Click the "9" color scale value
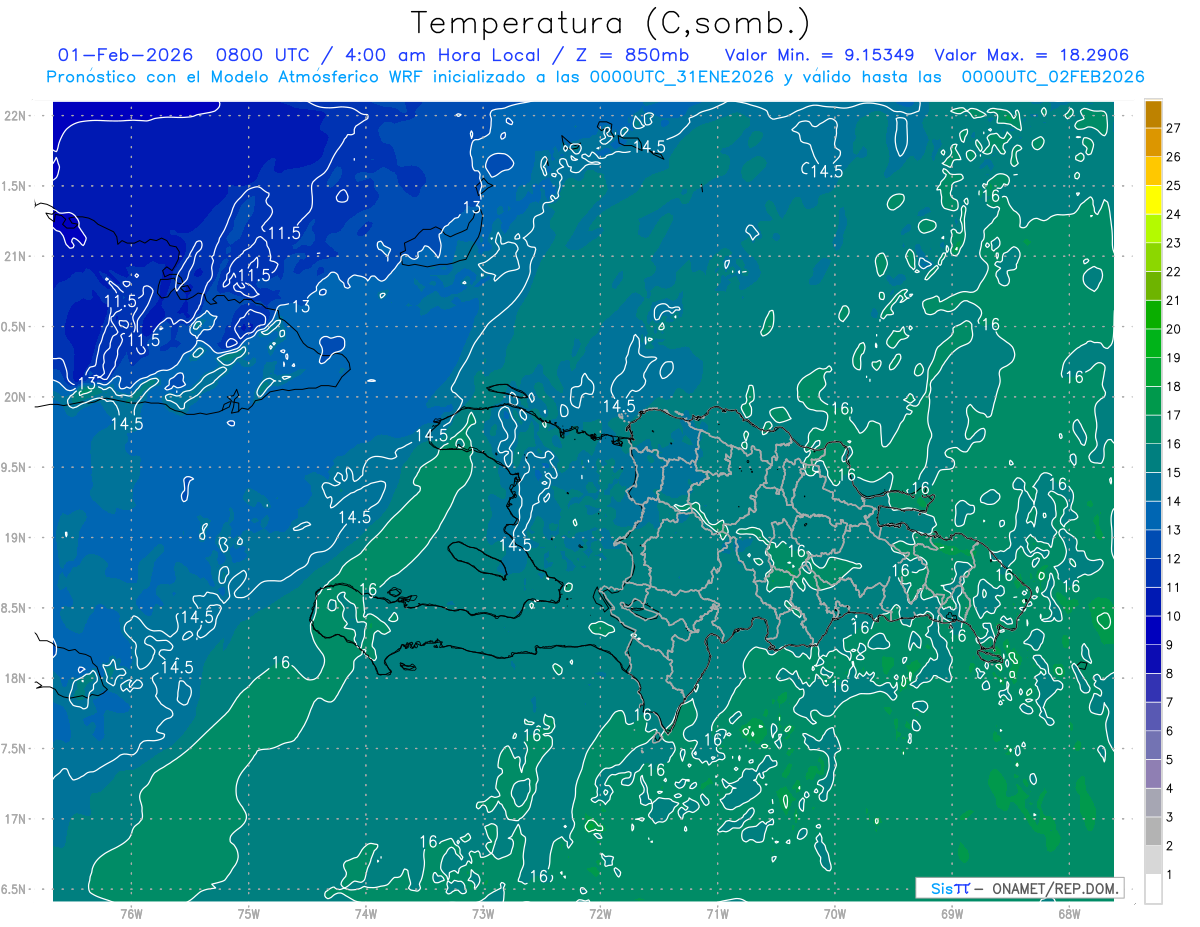 click(x=1170, y=645)
